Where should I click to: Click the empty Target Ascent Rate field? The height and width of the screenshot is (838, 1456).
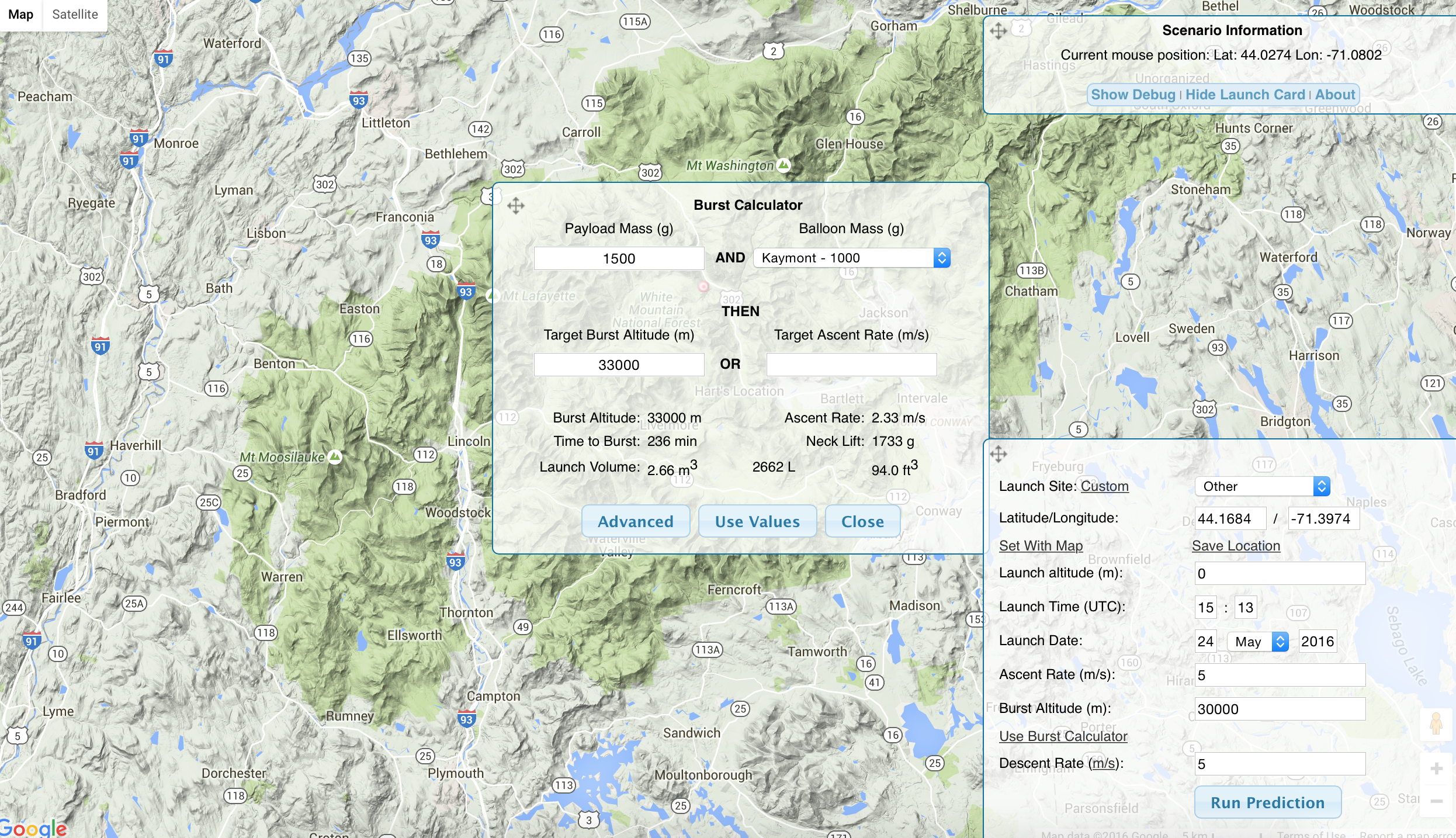851,365
